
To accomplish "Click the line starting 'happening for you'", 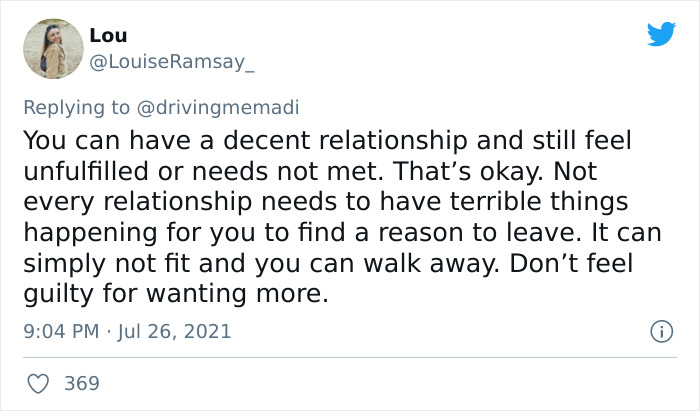I will 342,232.
